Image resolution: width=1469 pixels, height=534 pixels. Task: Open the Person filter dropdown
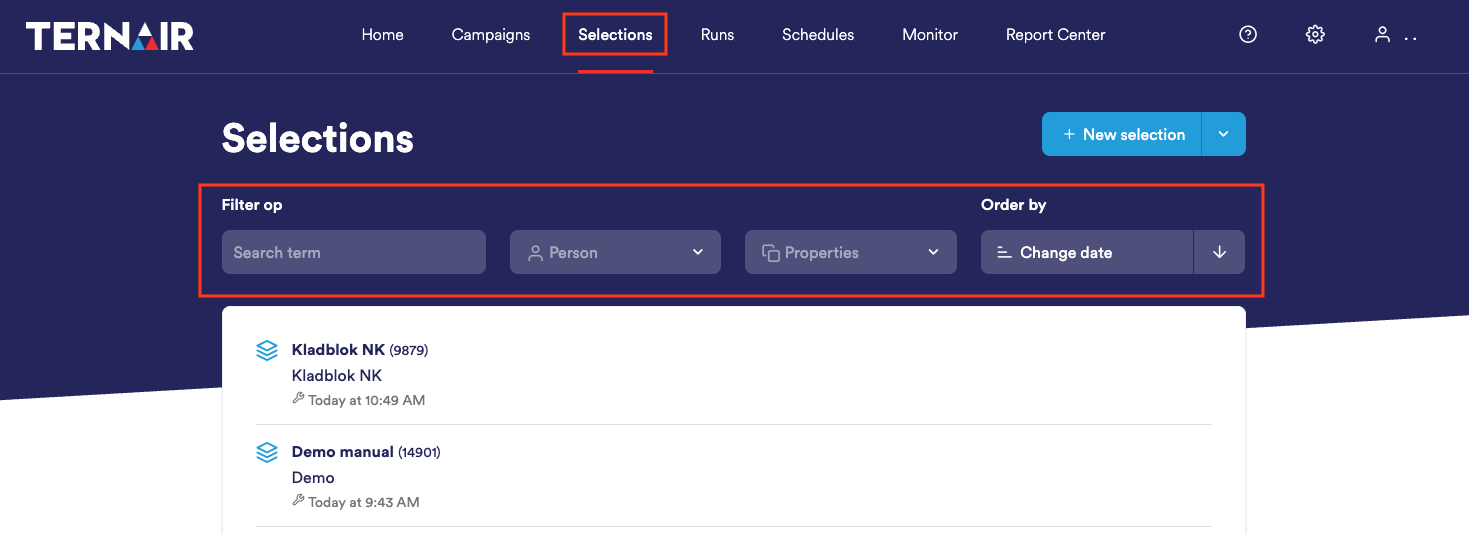click(615, 252)
